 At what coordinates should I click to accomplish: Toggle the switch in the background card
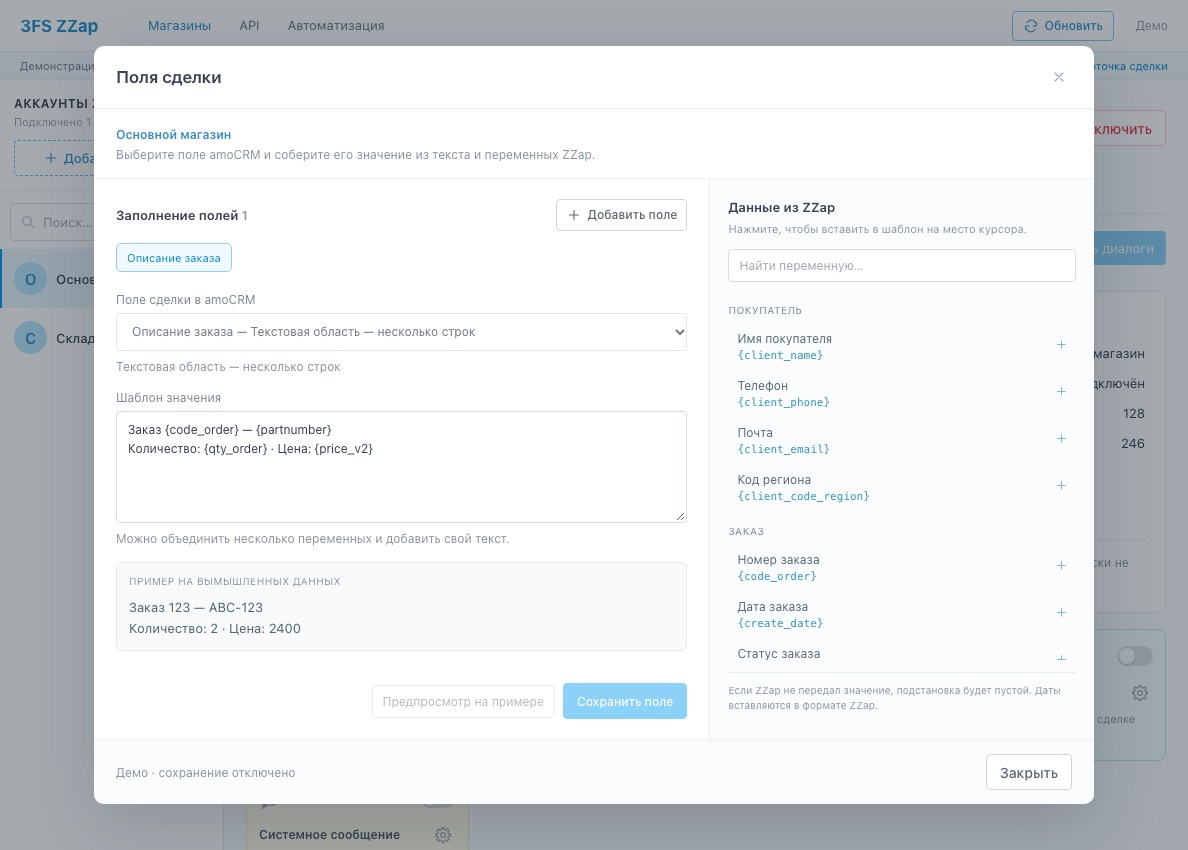[1135, 656]
